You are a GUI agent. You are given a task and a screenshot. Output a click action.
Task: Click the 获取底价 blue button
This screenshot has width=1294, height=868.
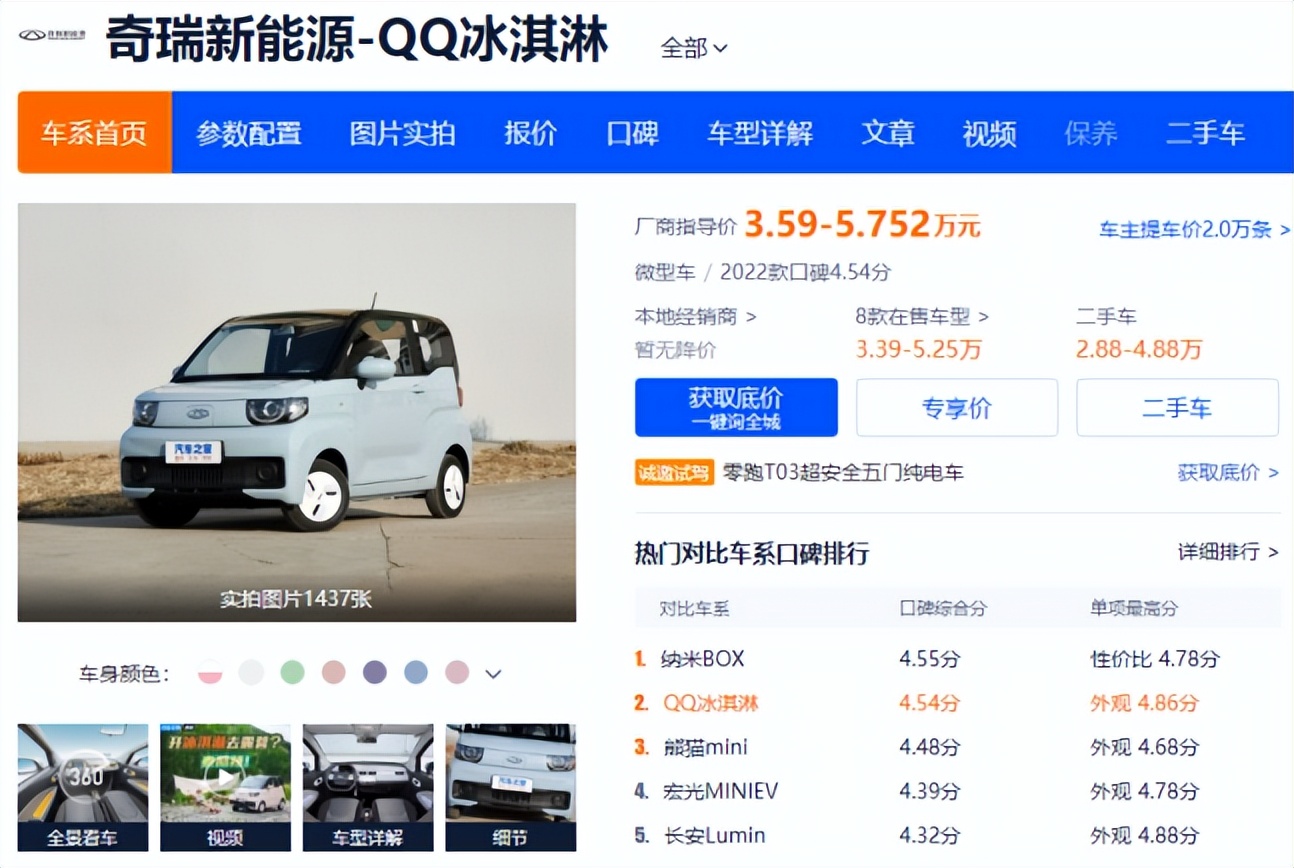736,407
